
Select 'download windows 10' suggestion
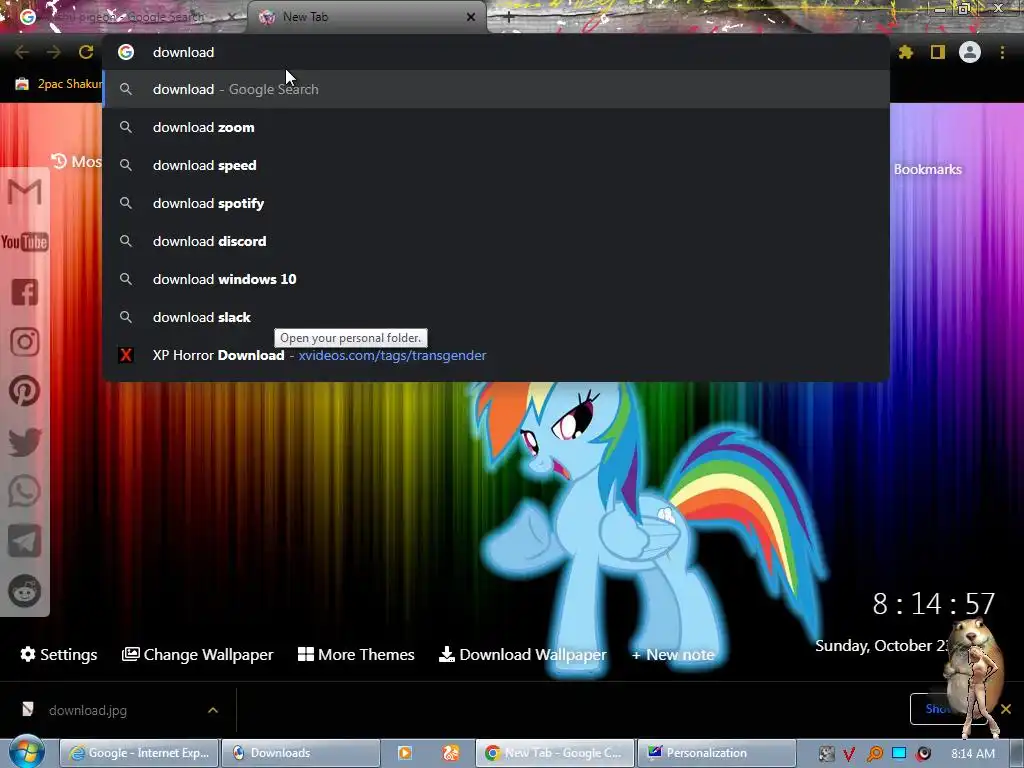[496, 279]
